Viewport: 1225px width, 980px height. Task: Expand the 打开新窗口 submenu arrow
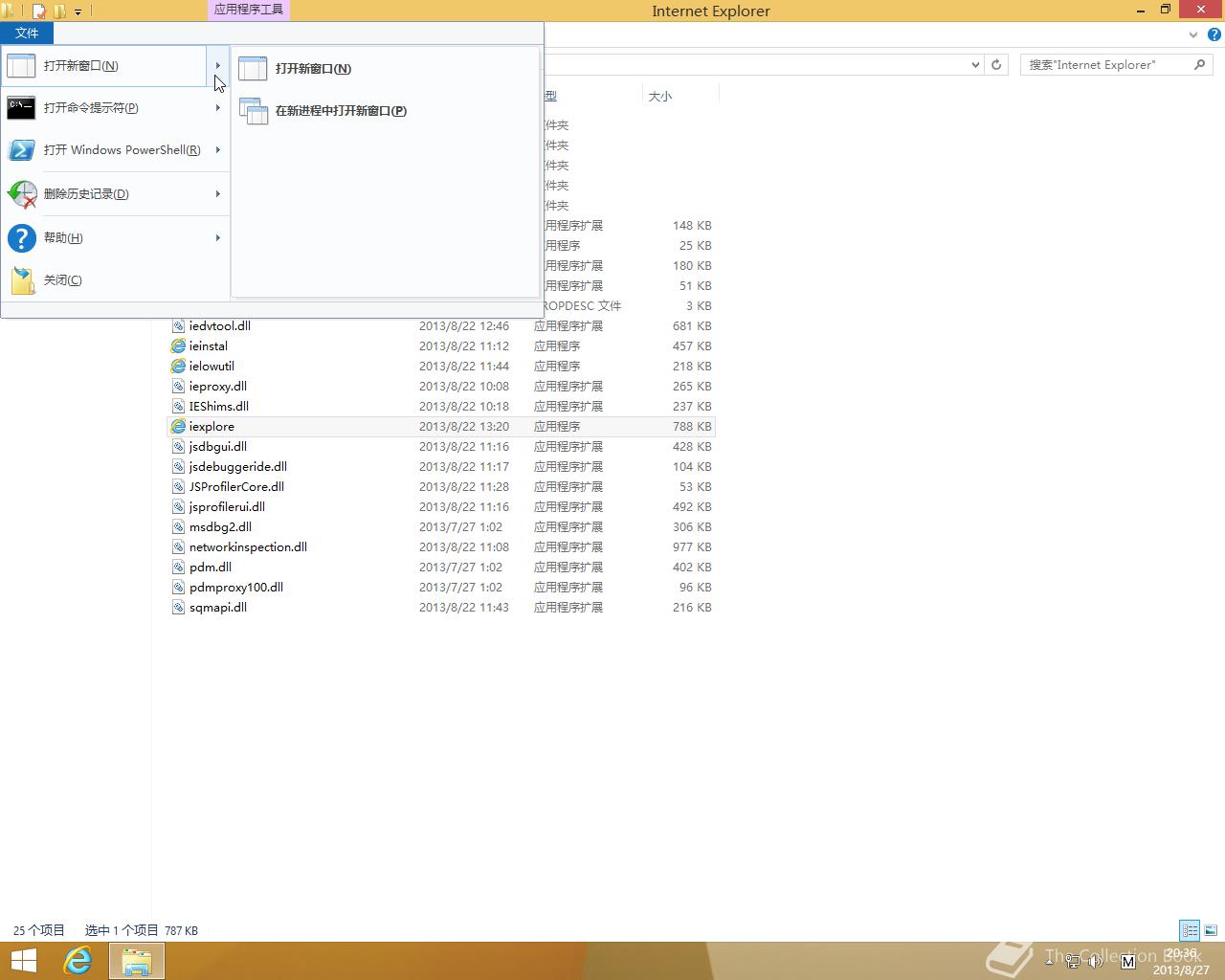218,66
